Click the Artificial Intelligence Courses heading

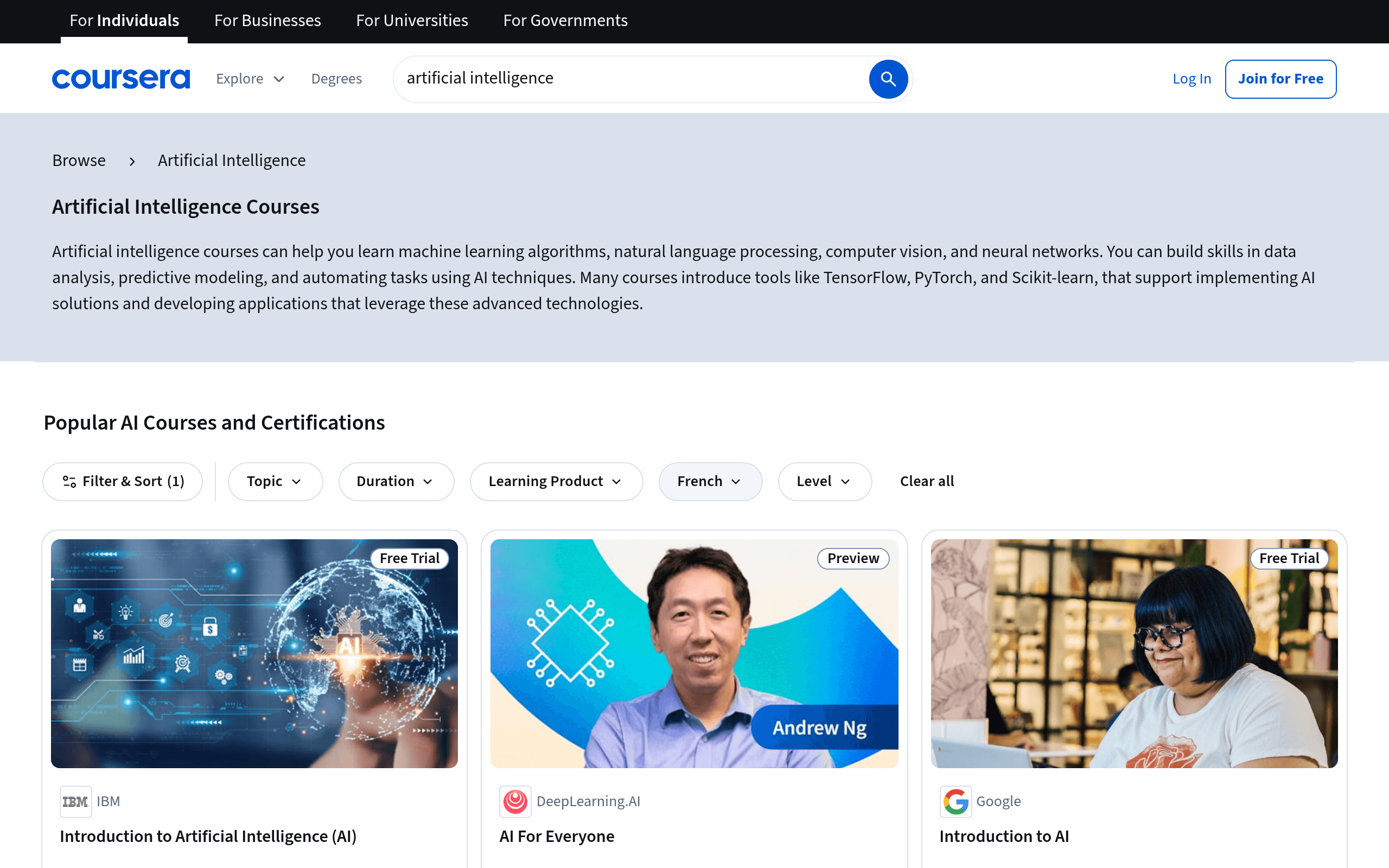[186, 207]
